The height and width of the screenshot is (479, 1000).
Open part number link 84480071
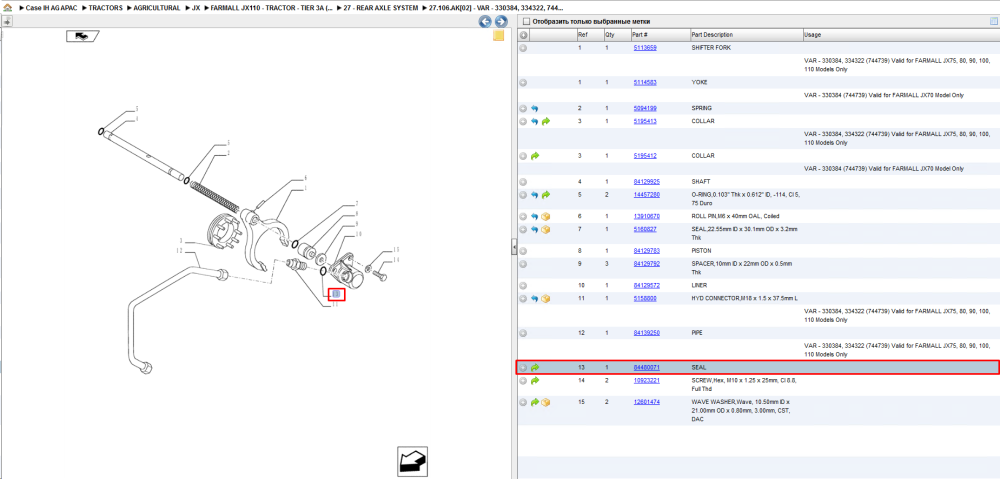[646, 368]
